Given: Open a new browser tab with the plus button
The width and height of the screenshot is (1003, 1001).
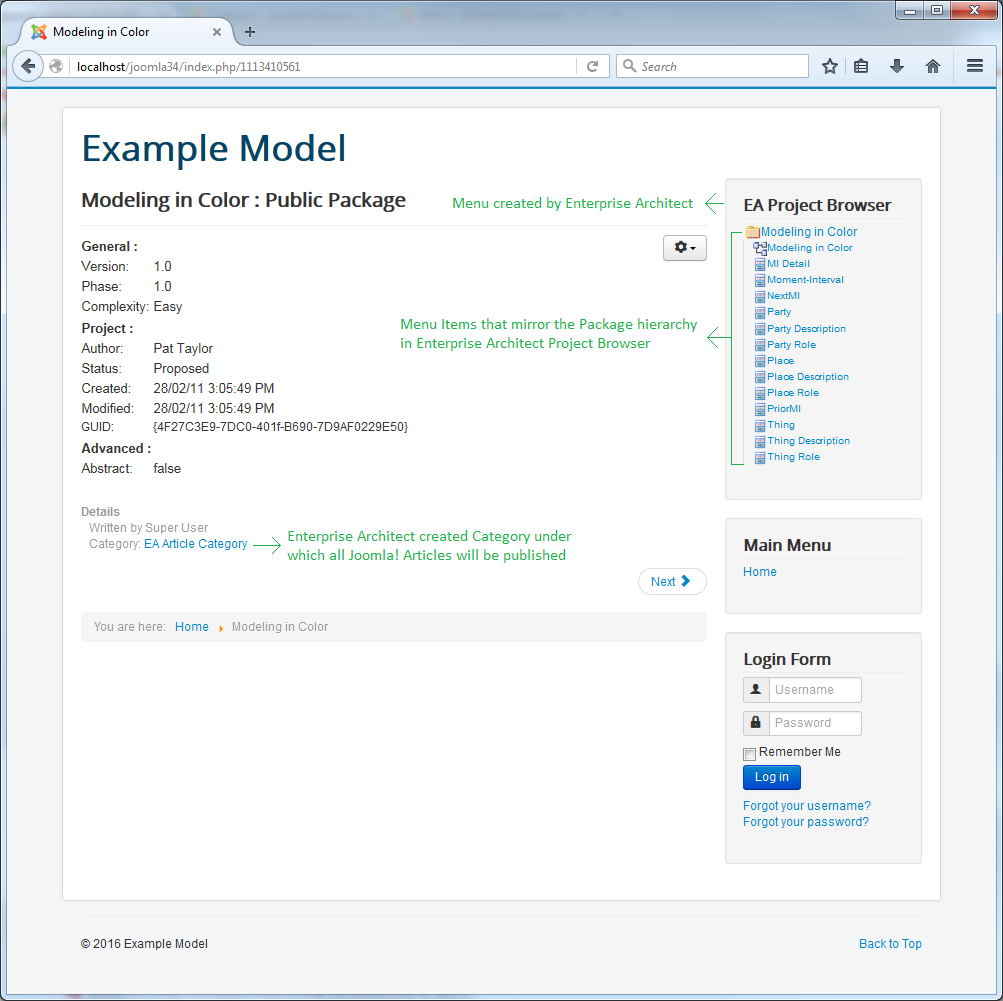Looking at the screenshot, I should click(249, 31).
